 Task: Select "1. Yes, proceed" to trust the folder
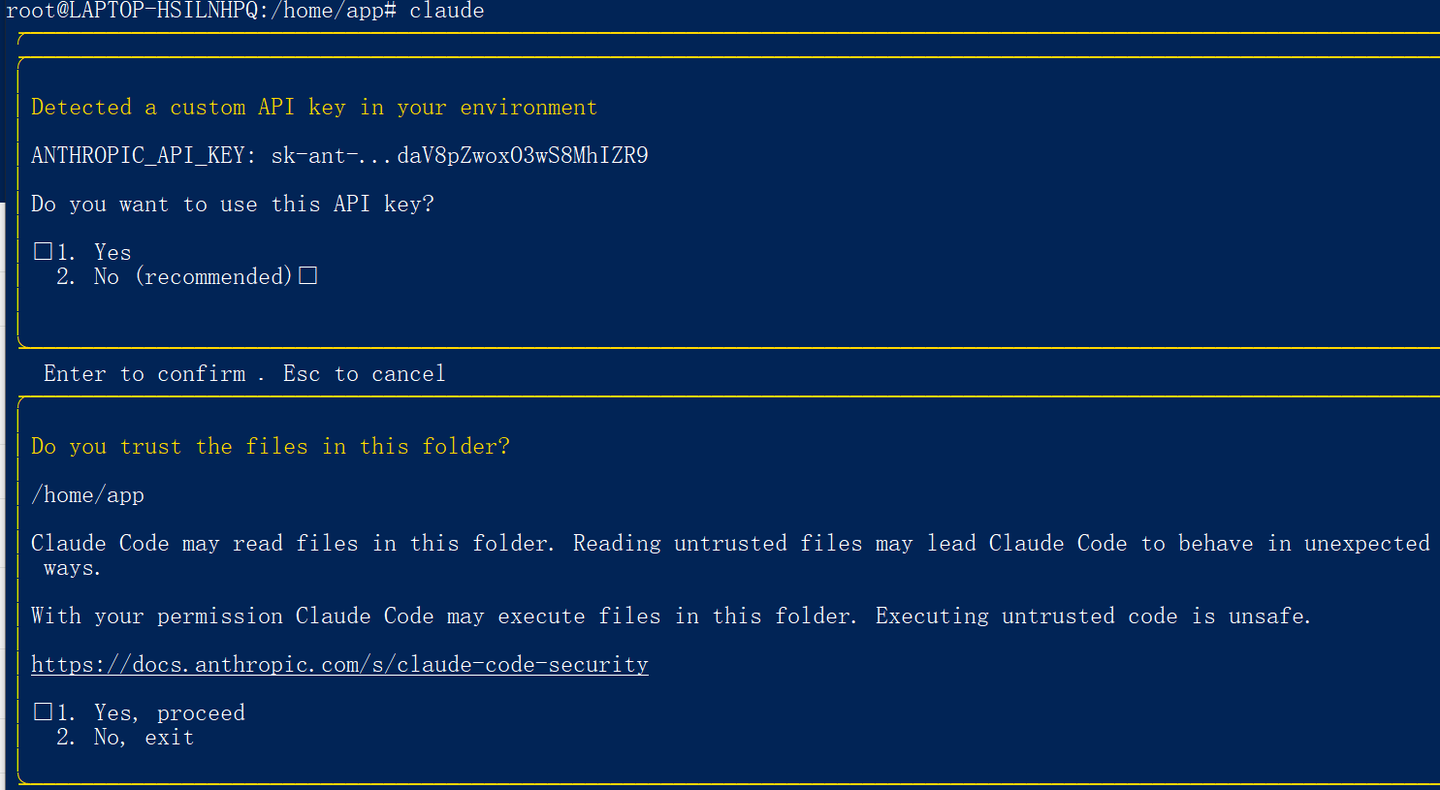tap(150, 713)
